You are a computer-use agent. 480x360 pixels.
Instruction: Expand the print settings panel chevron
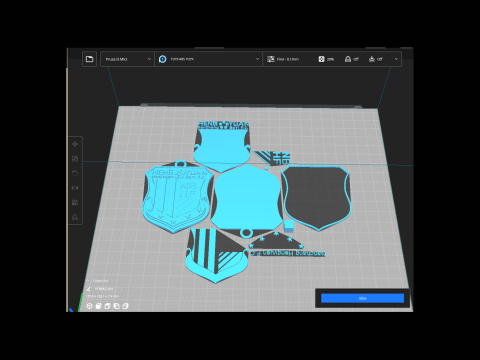point(396,59)
